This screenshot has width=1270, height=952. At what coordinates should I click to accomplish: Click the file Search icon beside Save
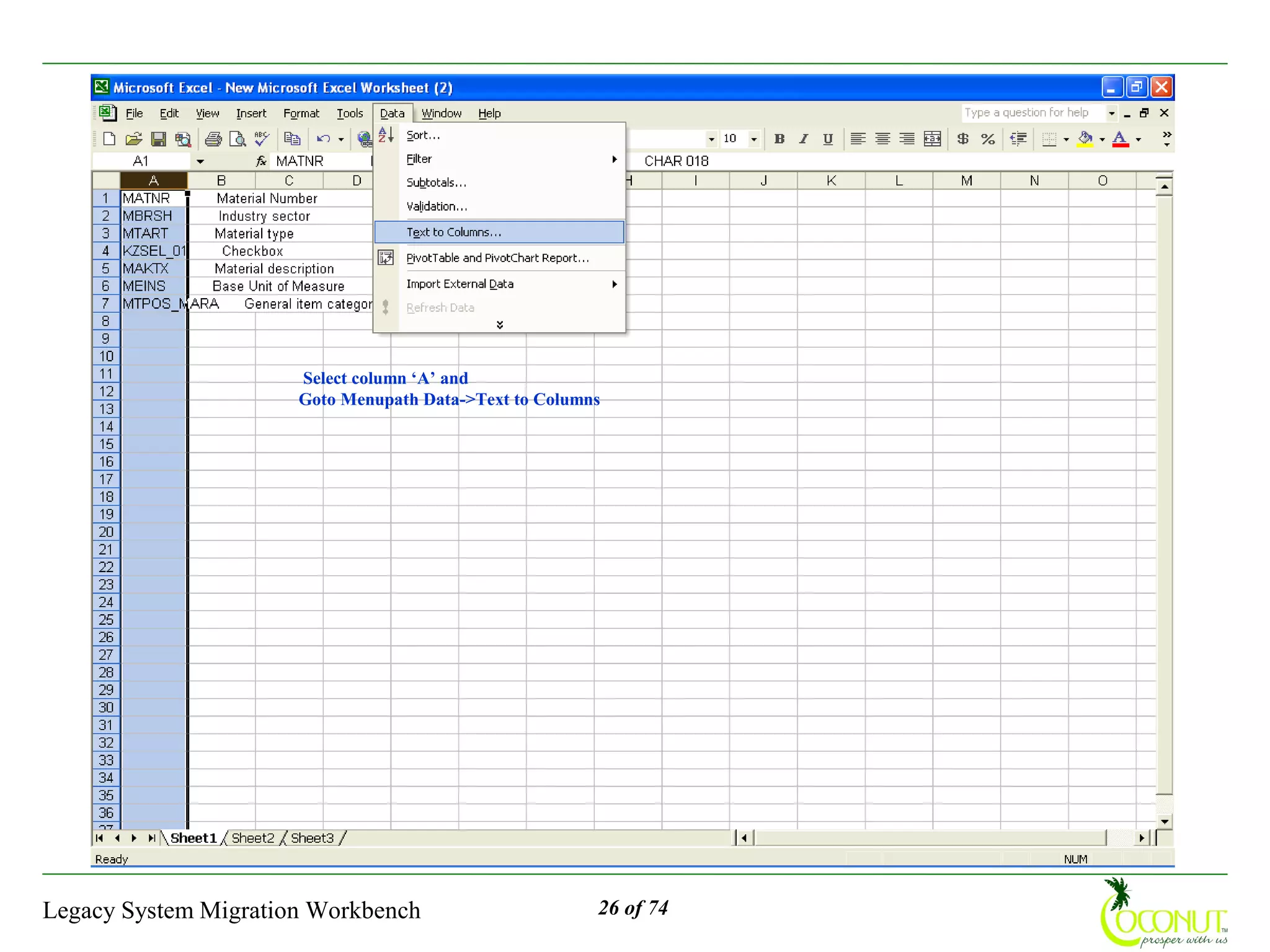coord(183,139)
